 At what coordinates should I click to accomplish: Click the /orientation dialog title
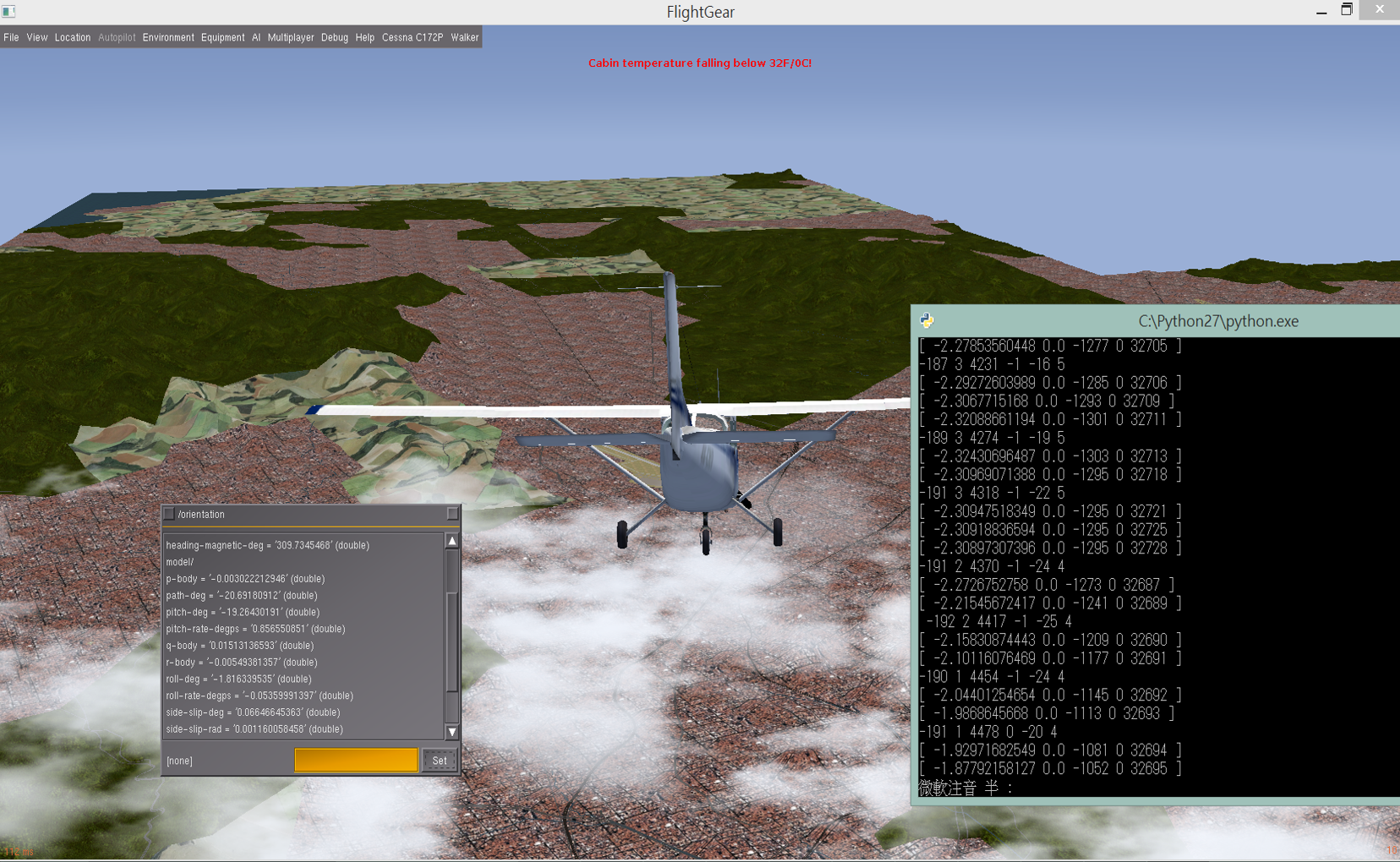pos(201,515)
